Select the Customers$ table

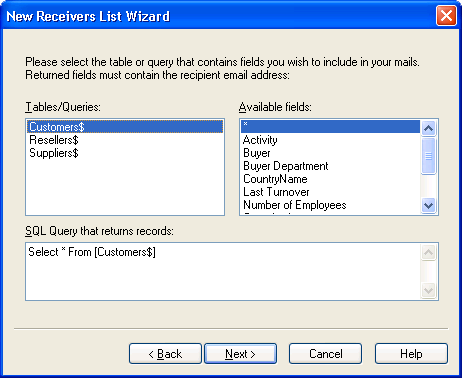125,127
